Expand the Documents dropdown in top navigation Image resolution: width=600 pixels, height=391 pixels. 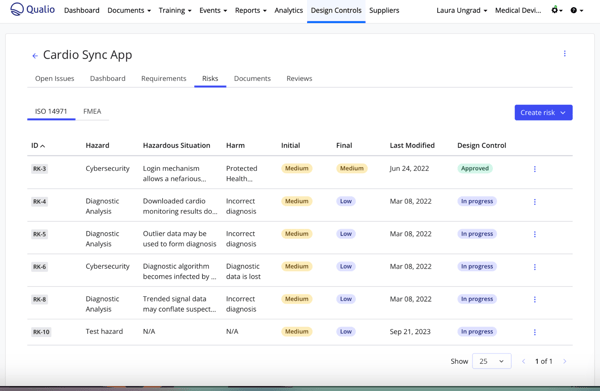[x=129, y=10]
